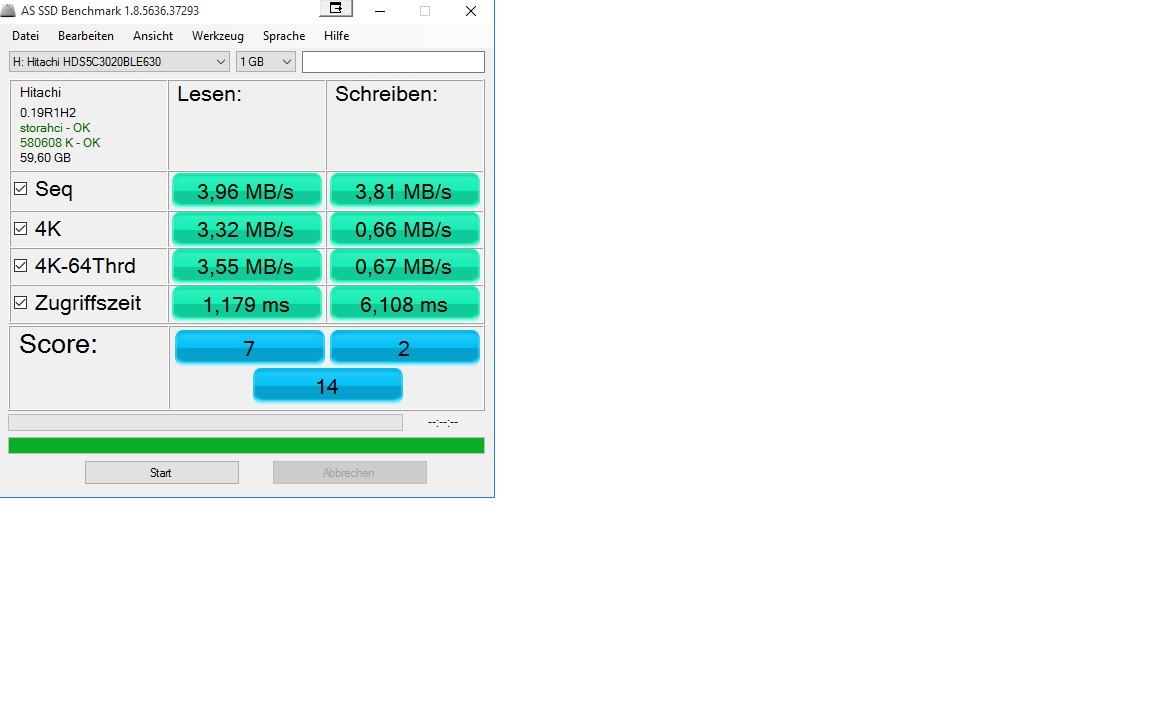Click the firmware version 0.19R1H2
This screenshot has width=1152, height=720.
(48, 112)
